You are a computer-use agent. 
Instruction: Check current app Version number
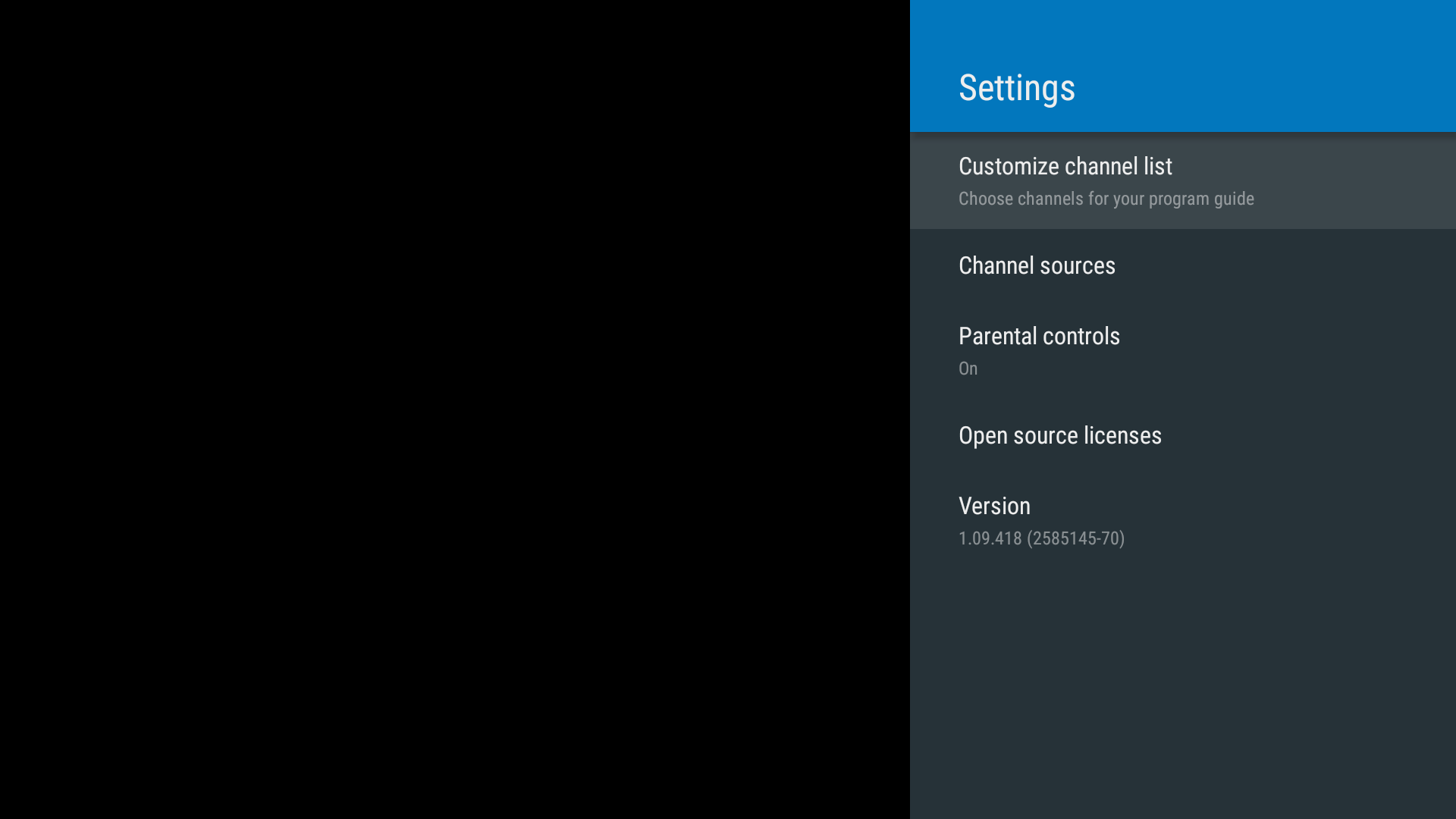pyautogui.click(x=1041, y=538)
